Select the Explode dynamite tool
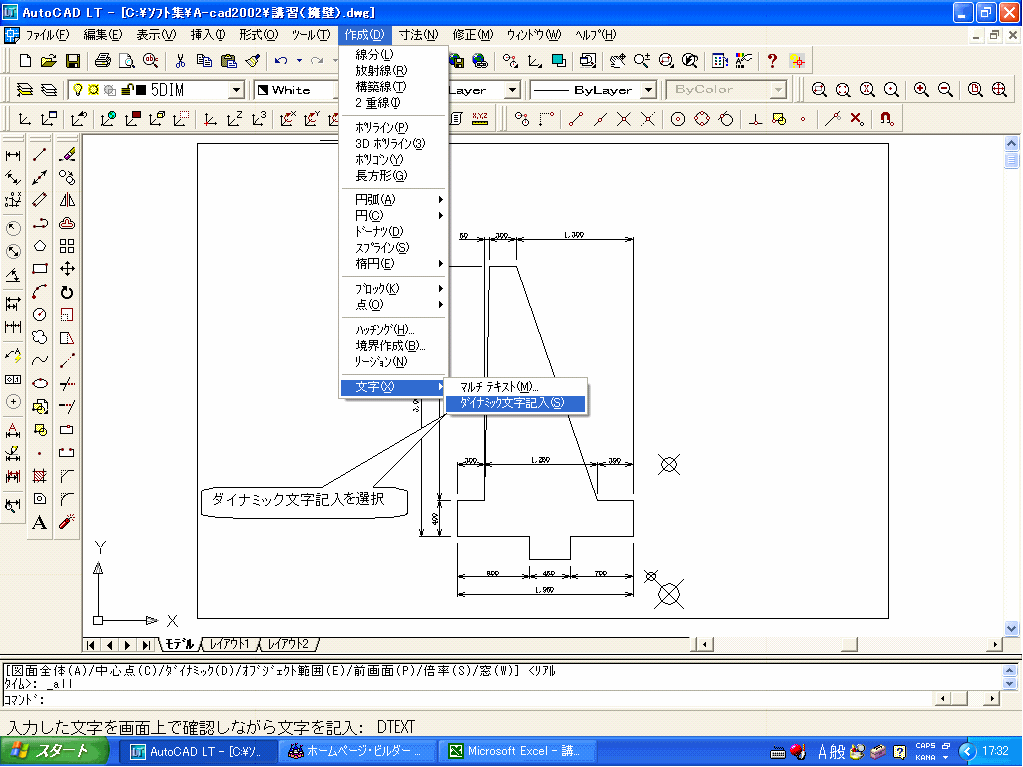 coord(67,522)
